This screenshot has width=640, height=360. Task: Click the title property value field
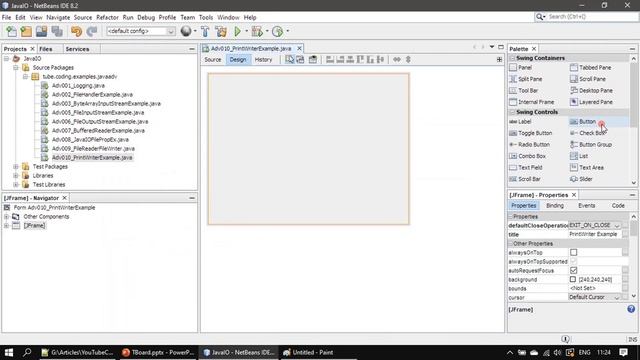[x=594, y=234]
